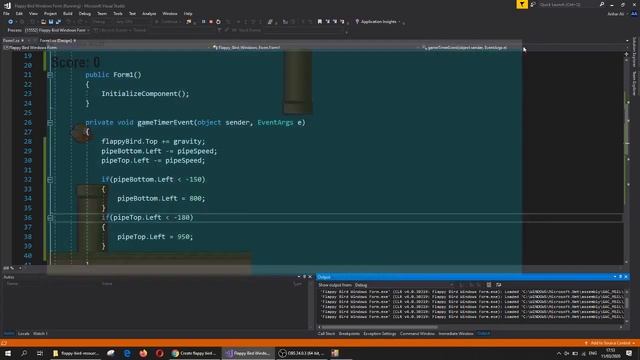This screenshot has width=640, height=360.
Task: Open Firefox from taskbar
Action: click(143, 353)
